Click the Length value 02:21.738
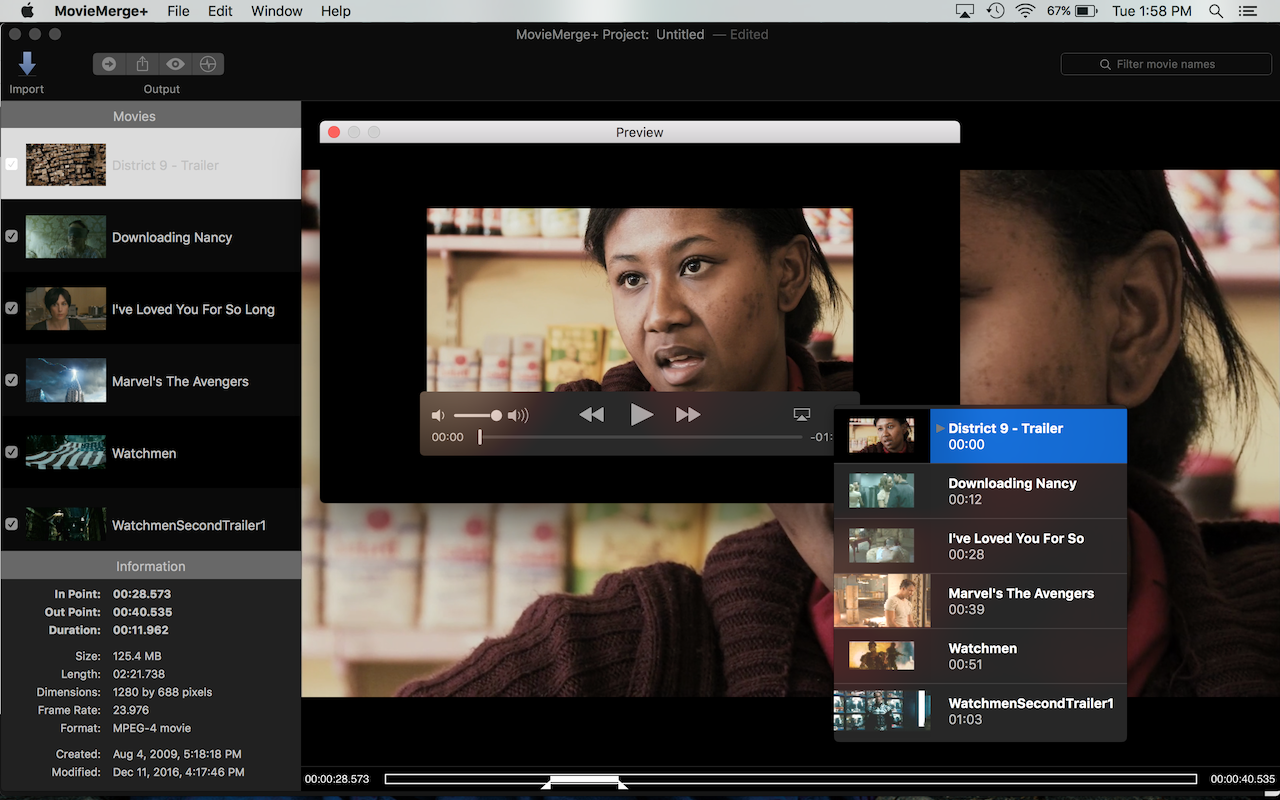 point(139,674)
